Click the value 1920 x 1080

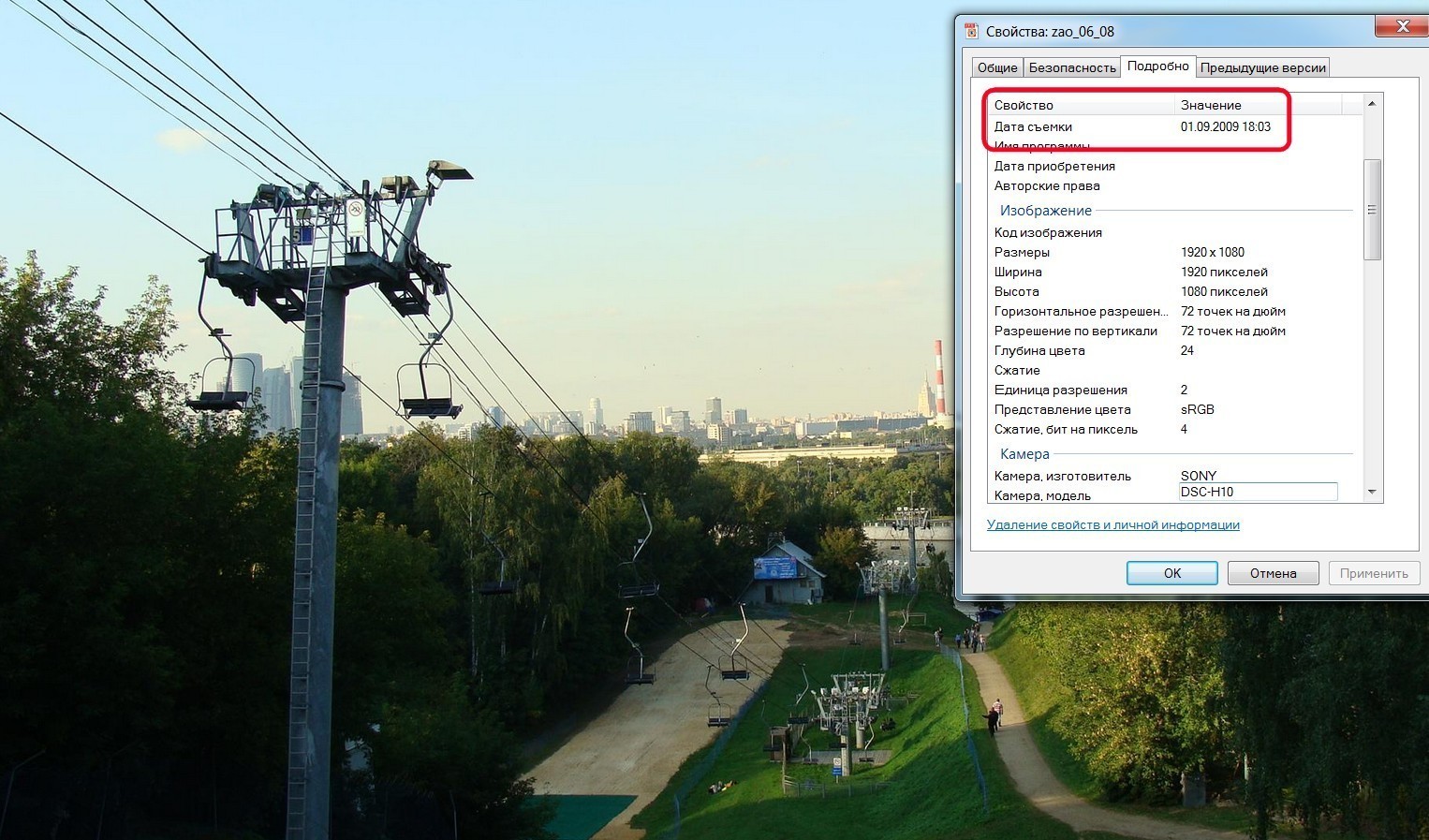pos(1213,252)
